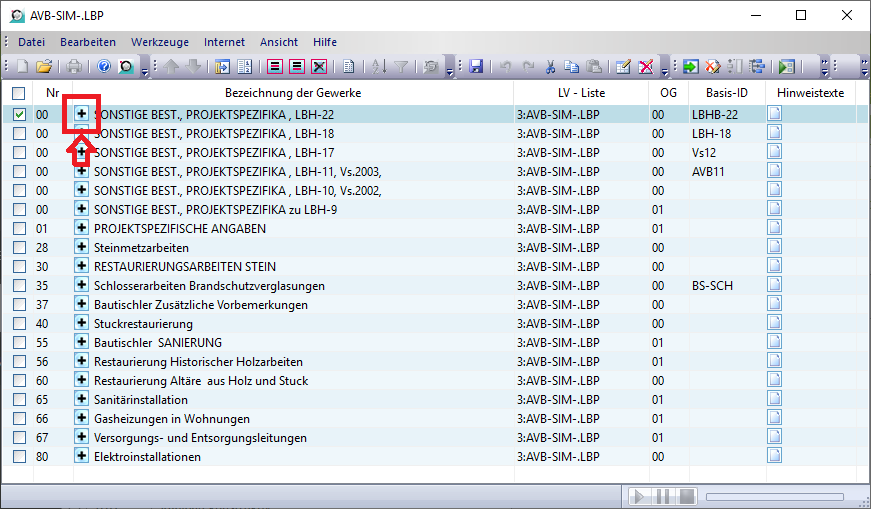Open the Werkzeuge menu
The width and height of the screenshot is (871, 509).
pyautogui.click(x=159, y=42)
